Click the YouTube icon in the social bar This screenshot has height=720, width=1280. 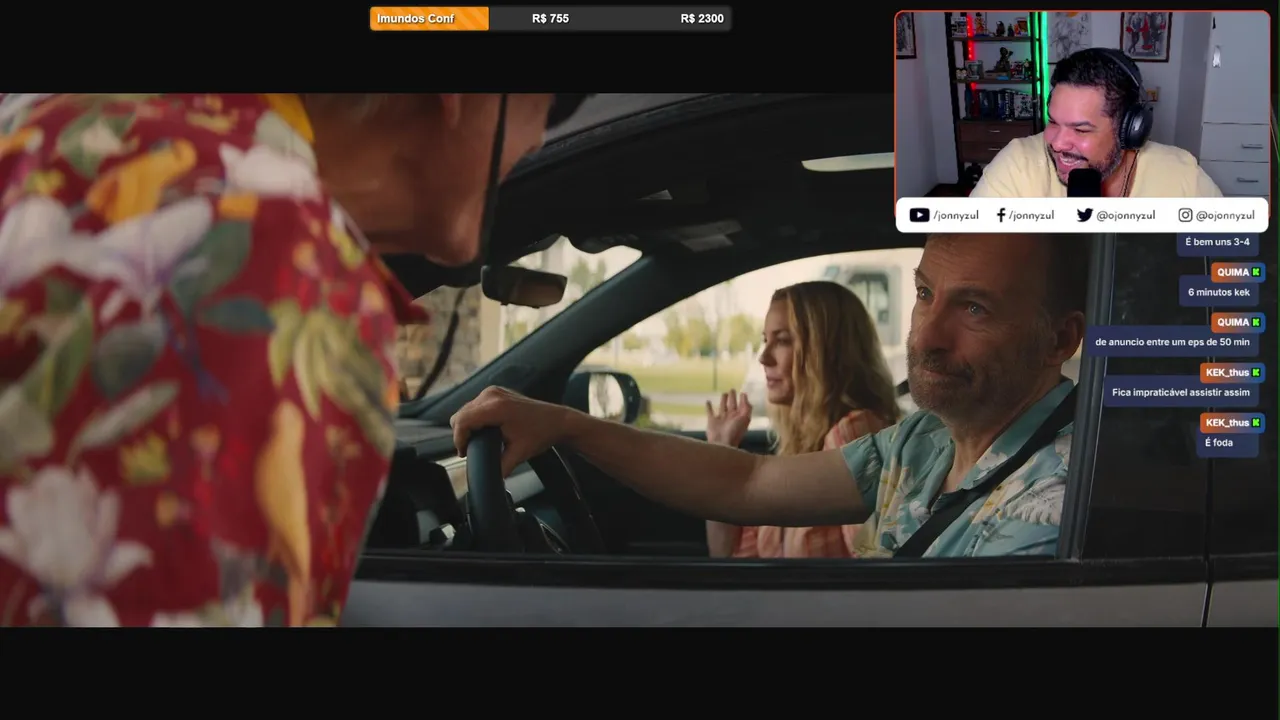919,215
